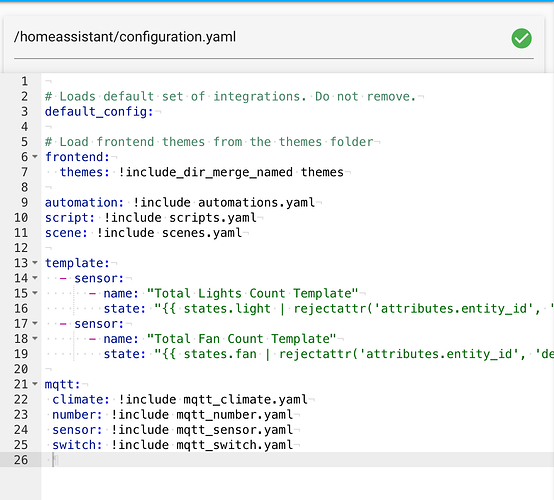This screenshot has height=500, width=554.
Task: Fold the first sensor block on line 14
Action: 35,278
